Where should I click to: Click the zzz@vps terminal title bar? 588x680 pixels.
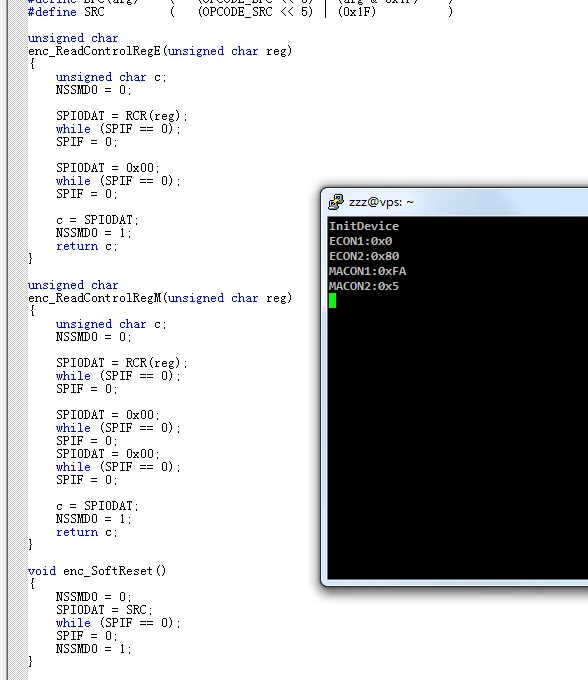coord(454,202)
